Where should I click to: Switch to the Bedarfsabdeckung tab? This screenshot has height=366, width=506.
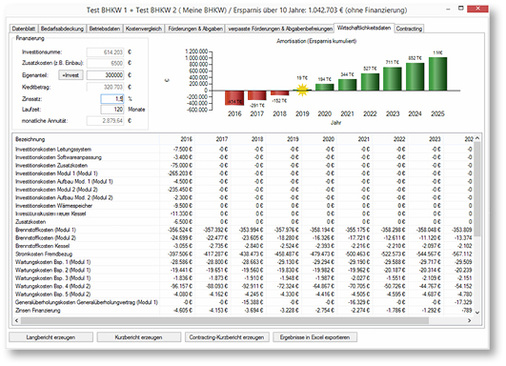pos(62,29)
